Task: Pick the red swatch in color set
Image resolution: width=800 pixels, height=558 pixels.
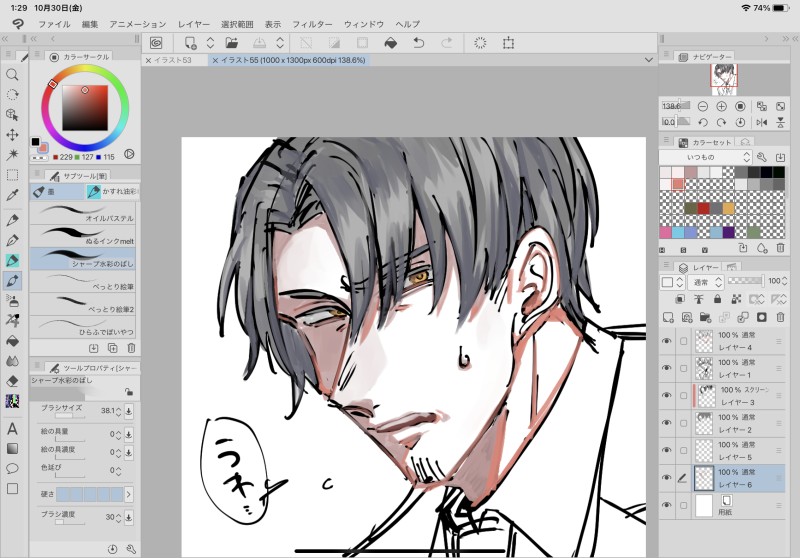Action: click(x=704, y=208)
